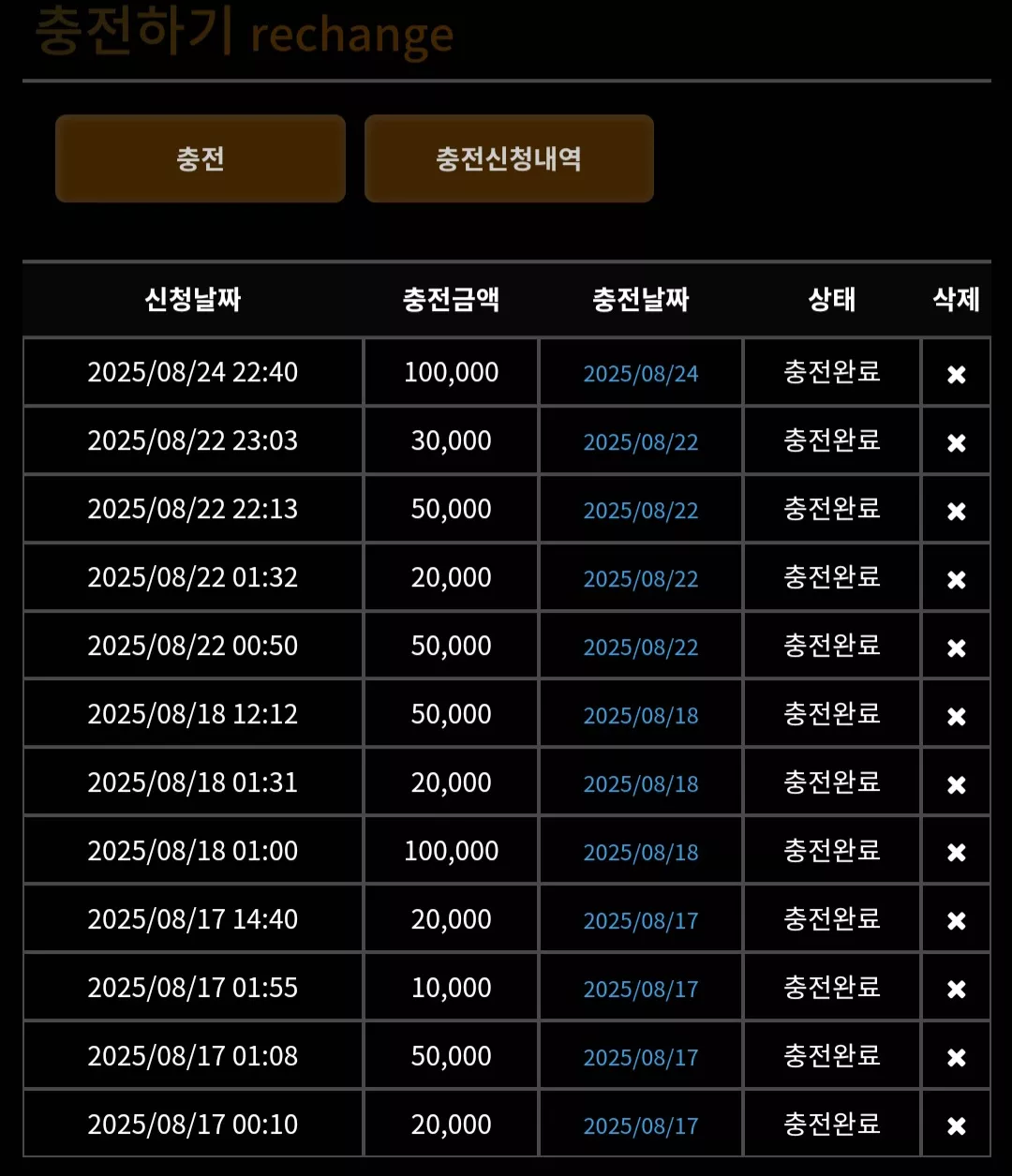This screenshot has width=1012, height=1176.
Task: Remove the 2025/08/17 01:55 10,000 record
Action: coord(956,990)
